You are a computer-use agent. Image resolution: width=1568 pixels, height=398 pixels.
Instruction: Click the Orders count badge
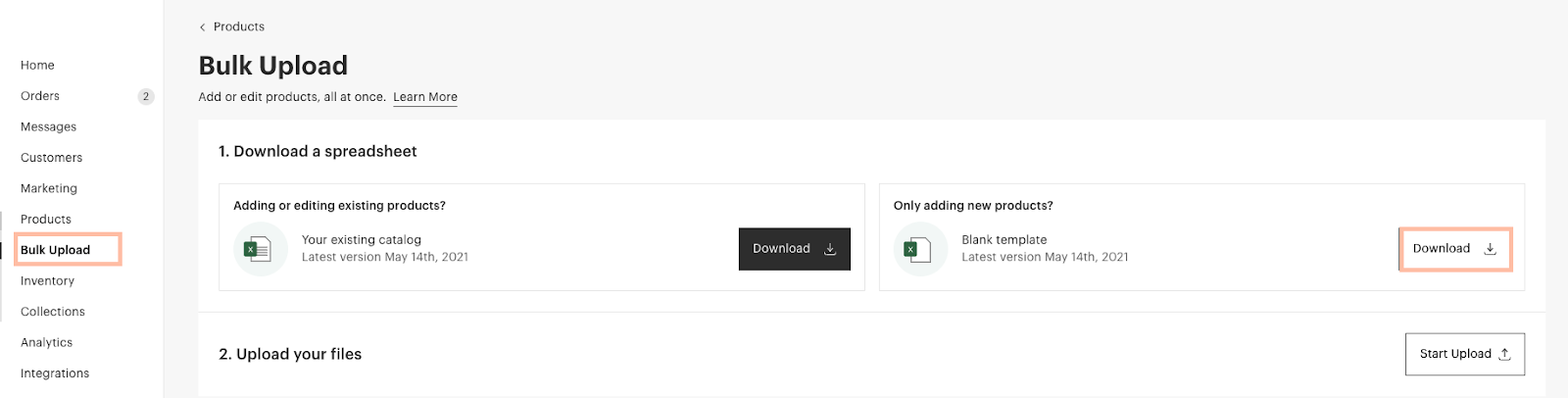coord(146,96)
